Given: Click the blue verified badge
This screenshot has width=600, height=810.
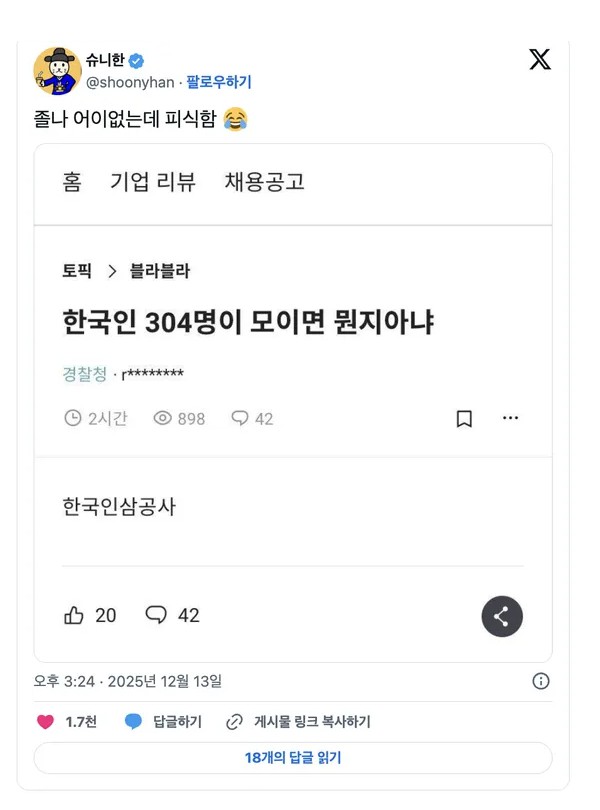Looking at the screenshot, I should click(x=137, y=61).
